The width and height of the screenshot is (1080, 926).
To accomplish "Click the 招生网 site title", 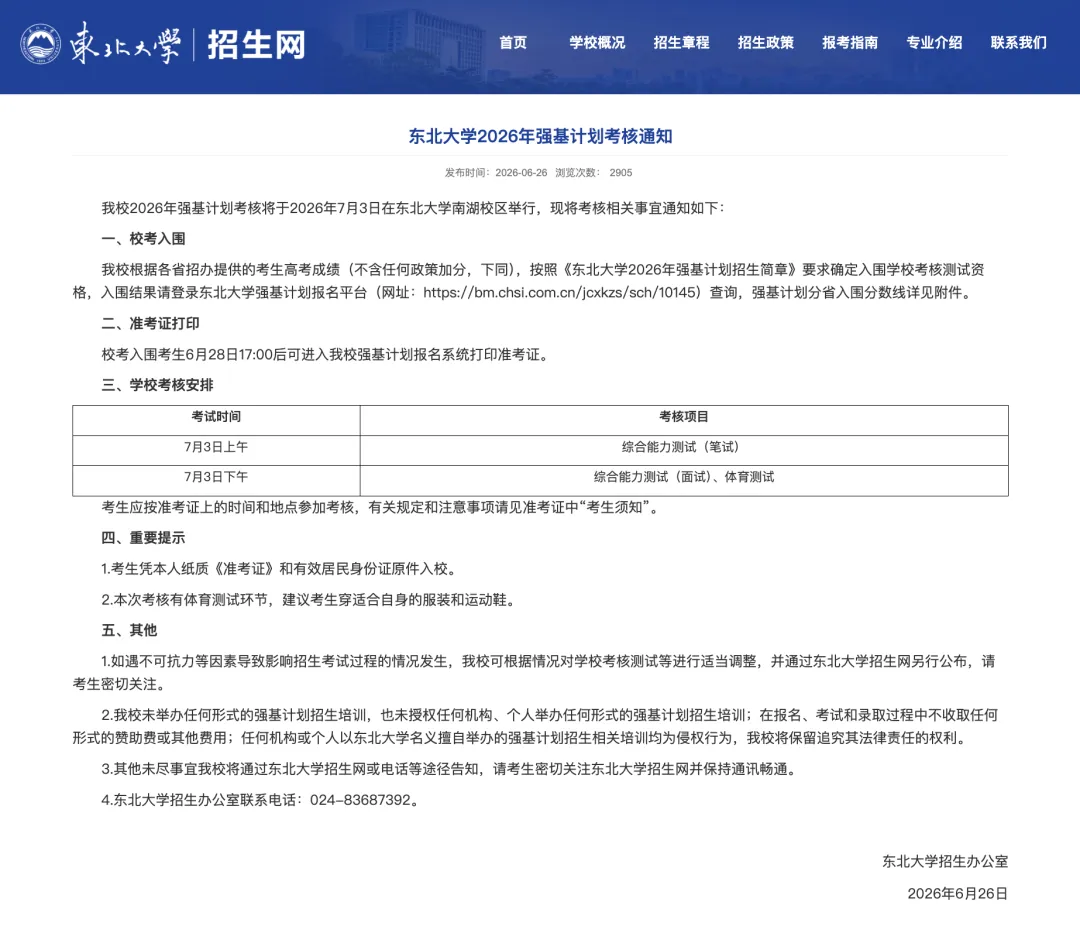I will pos(256,45).
